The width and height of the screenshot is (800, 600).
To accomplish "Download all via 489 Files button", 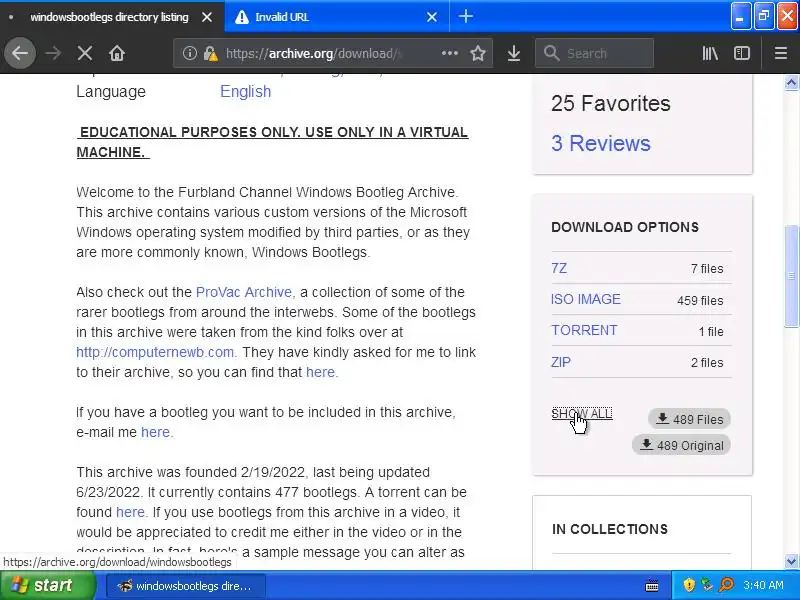I will pos(689,419).
